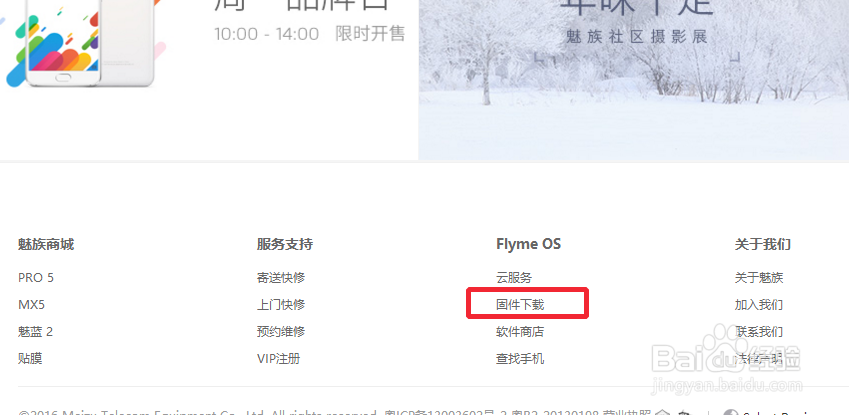Open the PRO 5 product link
Viewport: 849px width, 415px height.
coord(36,278)
